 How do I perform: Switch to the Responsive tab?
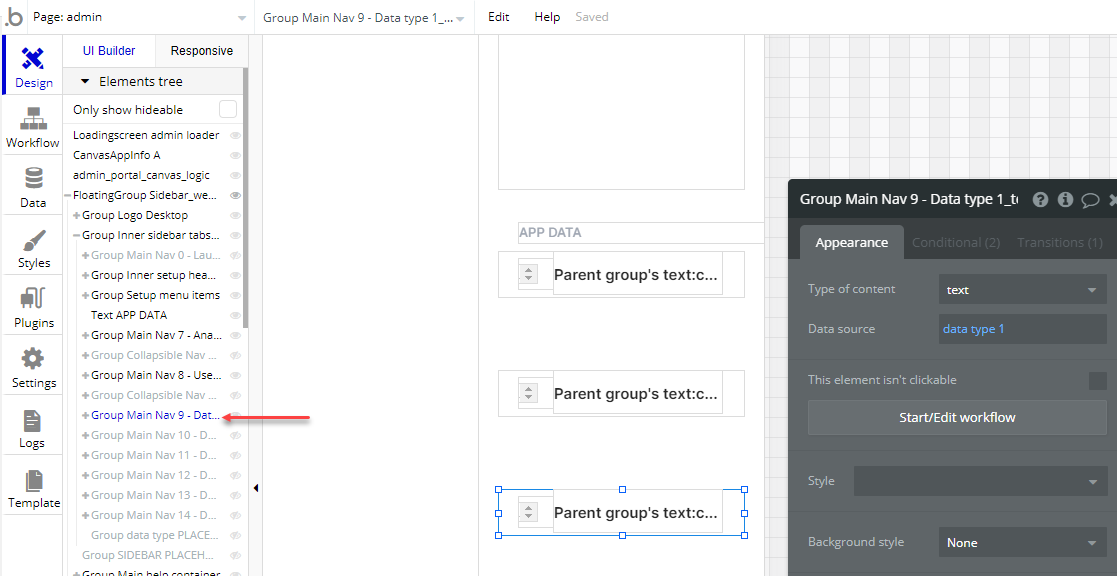[202, 51]
